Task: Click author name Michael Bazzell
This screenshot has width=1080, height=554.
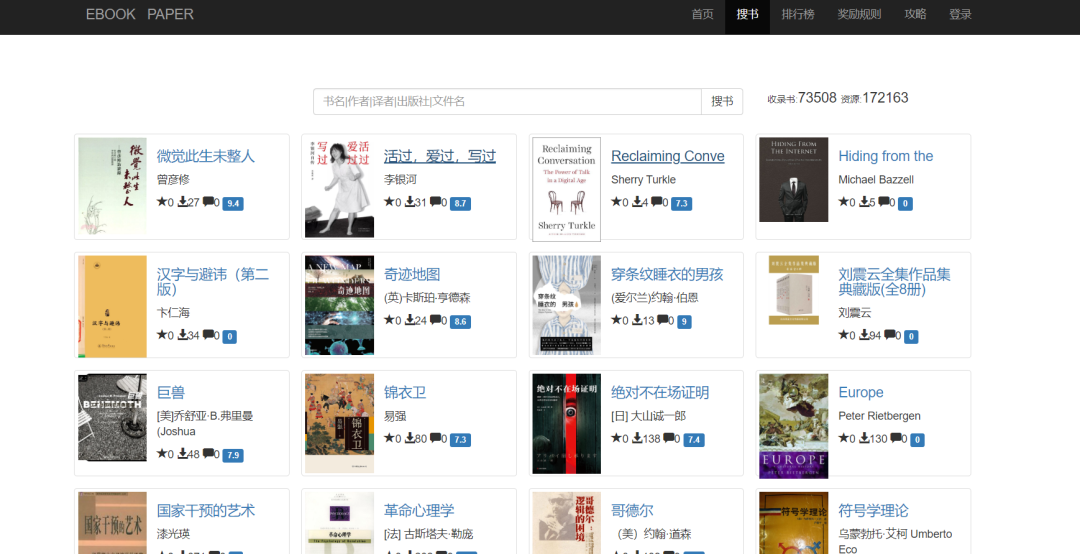Action: click(876, 180)
